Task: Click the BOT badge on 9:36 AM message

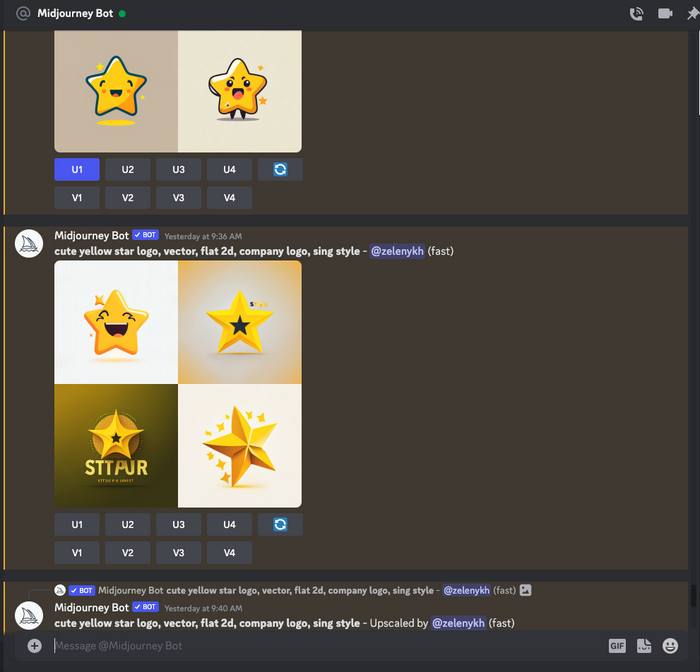Action: coord(146,235)
